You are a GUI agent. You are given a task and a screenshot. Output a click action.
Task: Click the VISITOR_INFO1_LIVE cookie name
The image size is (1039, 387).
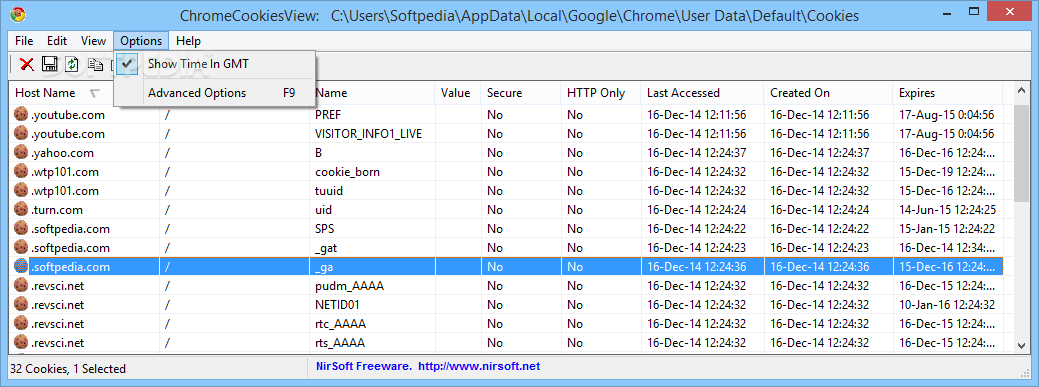(x=368, y=134)
